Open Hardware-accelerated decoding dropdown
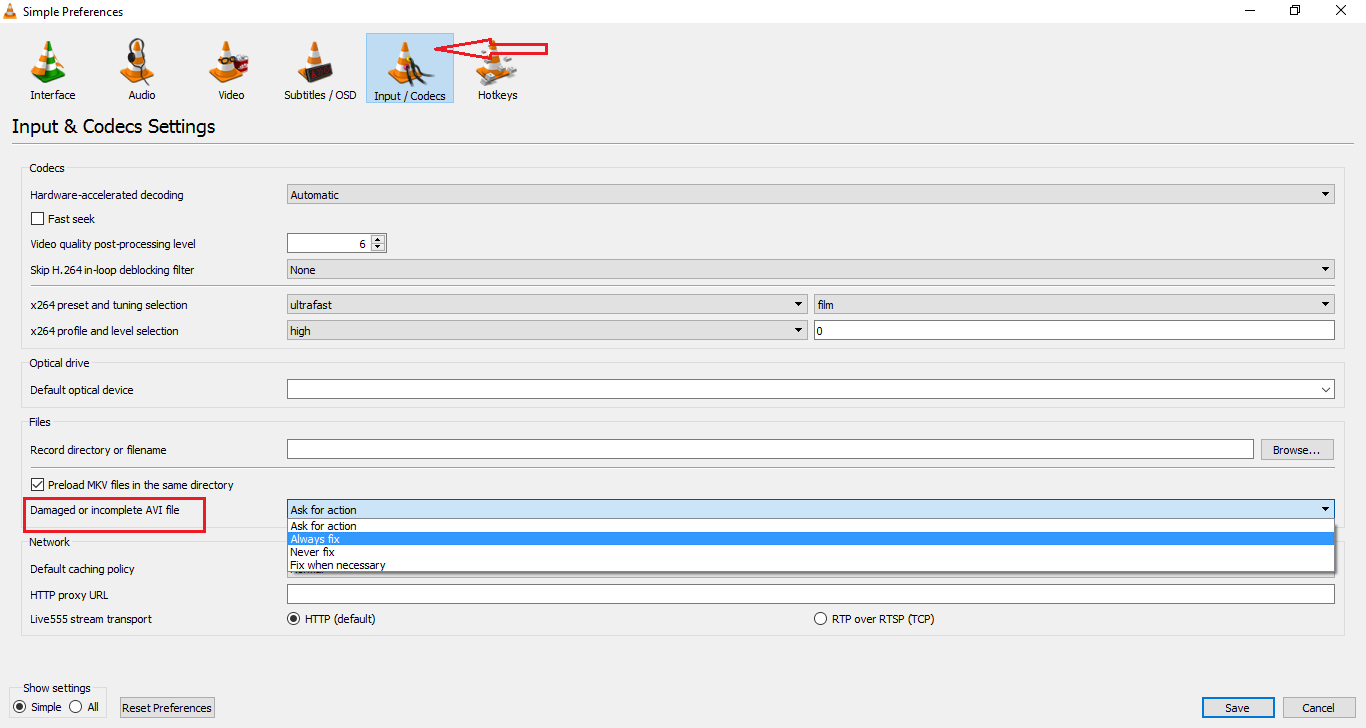This screenshot has width=1366, height=728. pos(1325,194)
